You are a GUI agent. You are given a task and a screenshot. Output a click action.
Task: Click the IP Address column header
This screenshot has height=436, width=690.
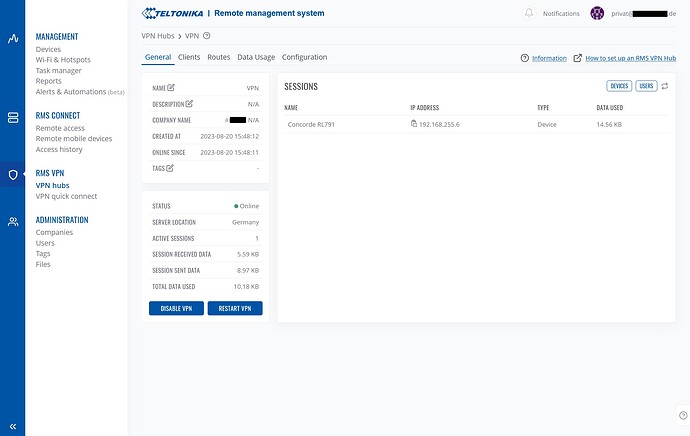425,108
